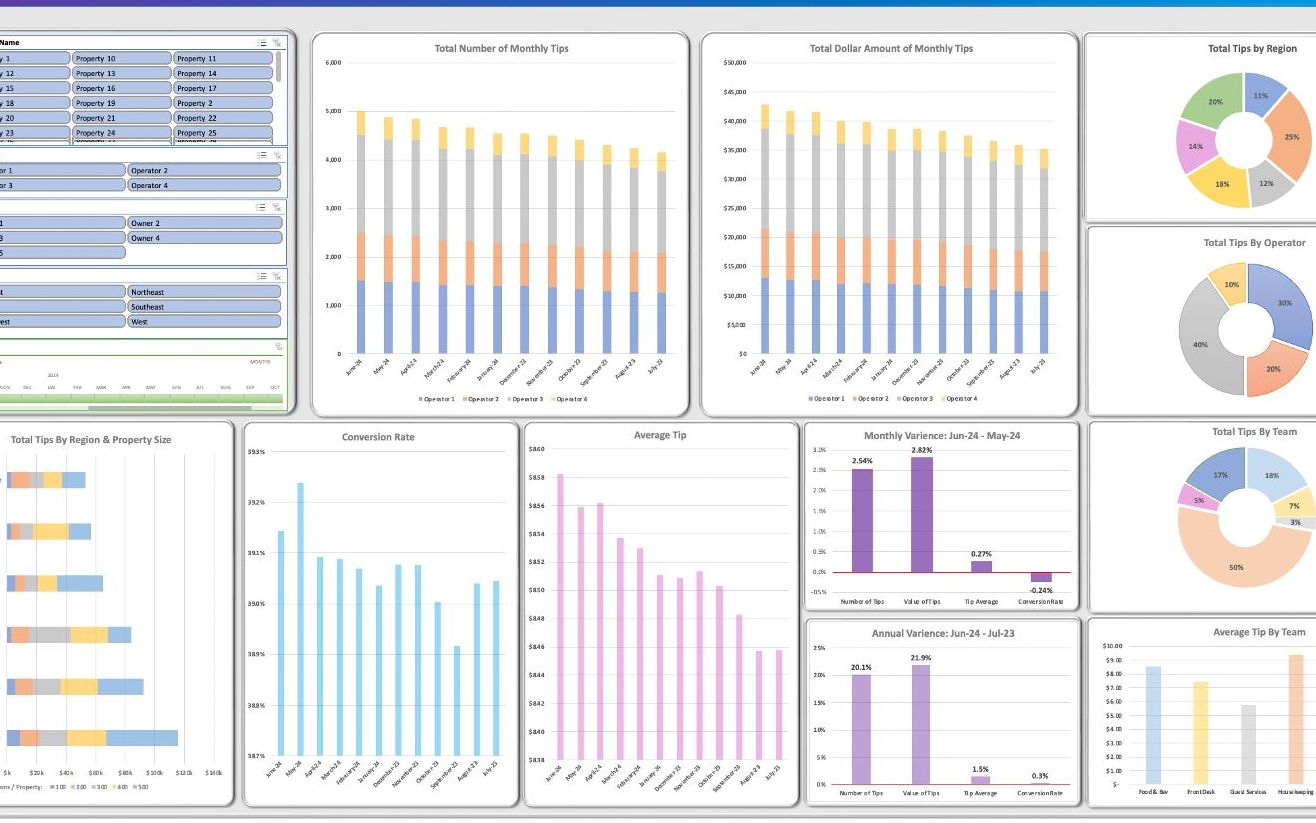
Task: Clear the filter on the Property Name slicer
Action: tap(277, 43)
